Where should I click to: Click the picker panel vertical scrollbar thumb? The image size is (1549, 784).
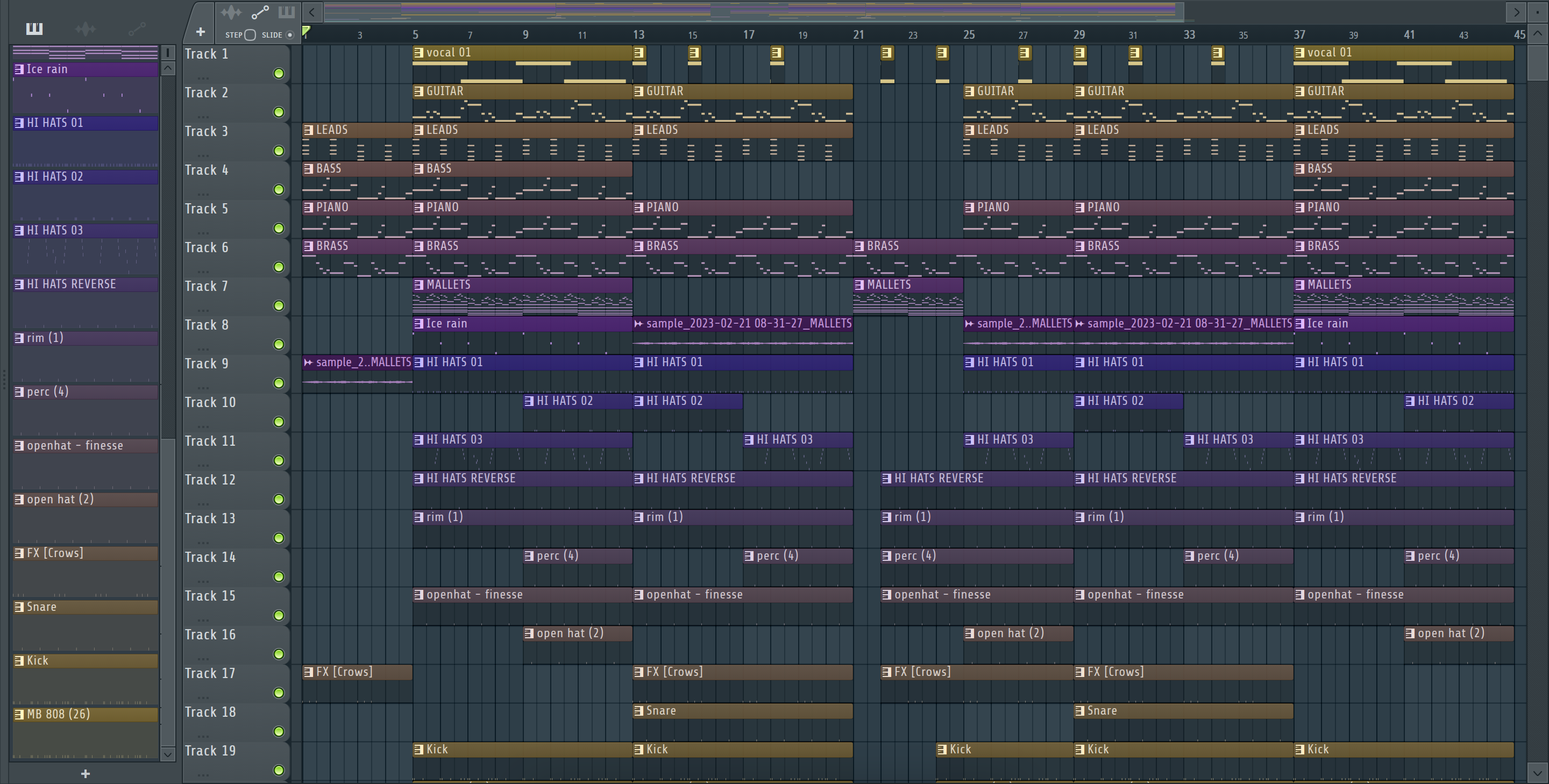169,591
